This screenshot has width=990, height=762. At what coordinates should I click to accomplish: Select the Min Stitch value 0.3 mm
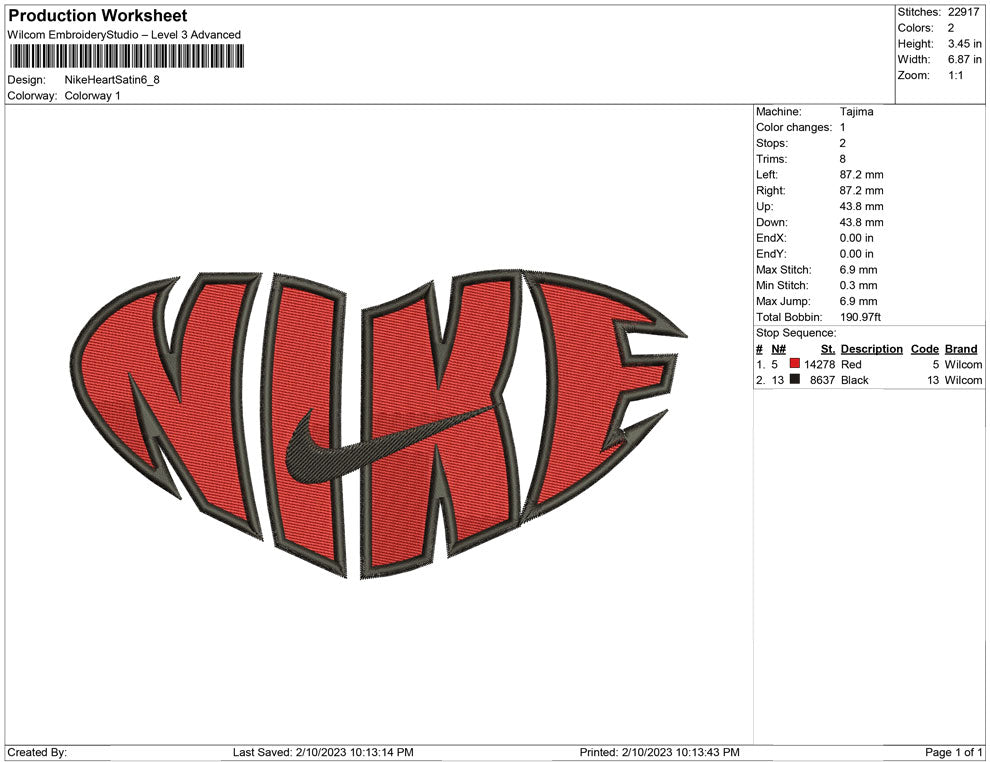tap(858, 285)
